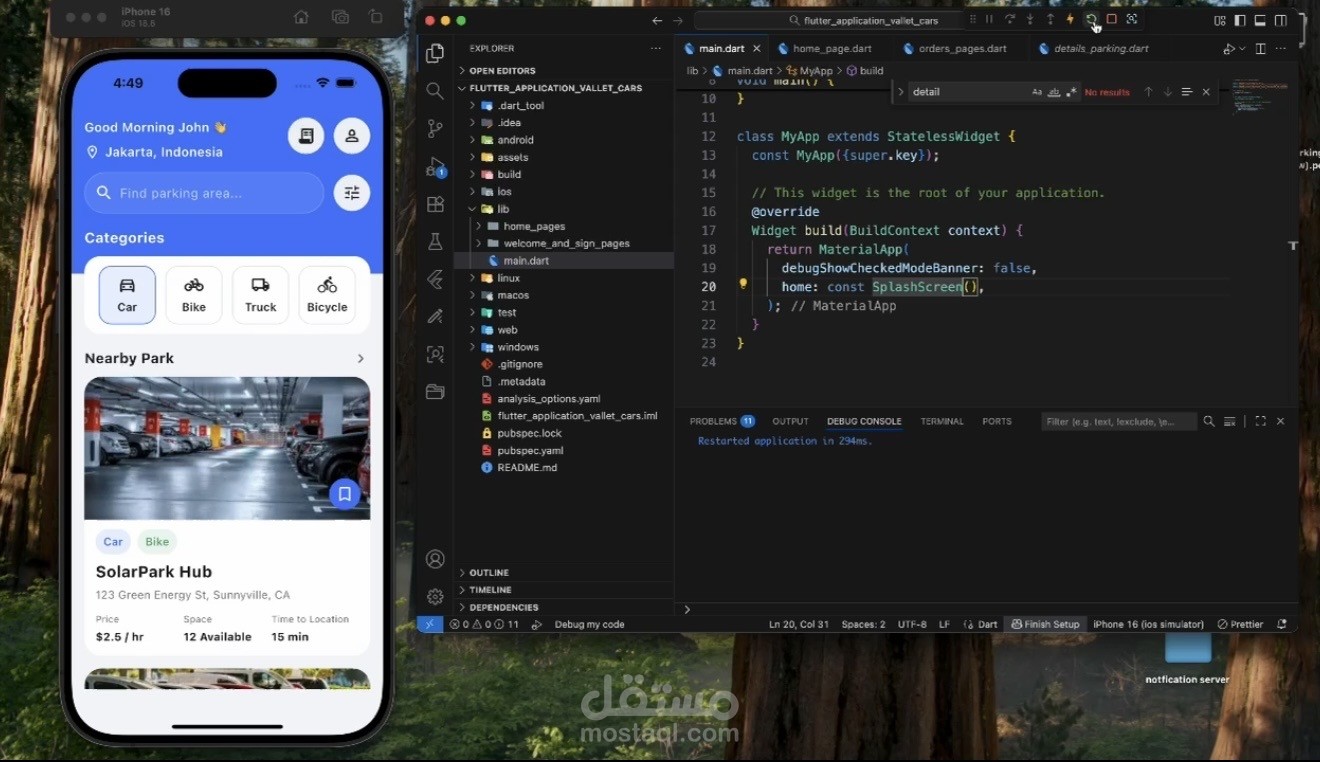Toggle primary side bar visibility

[1240, 20]
